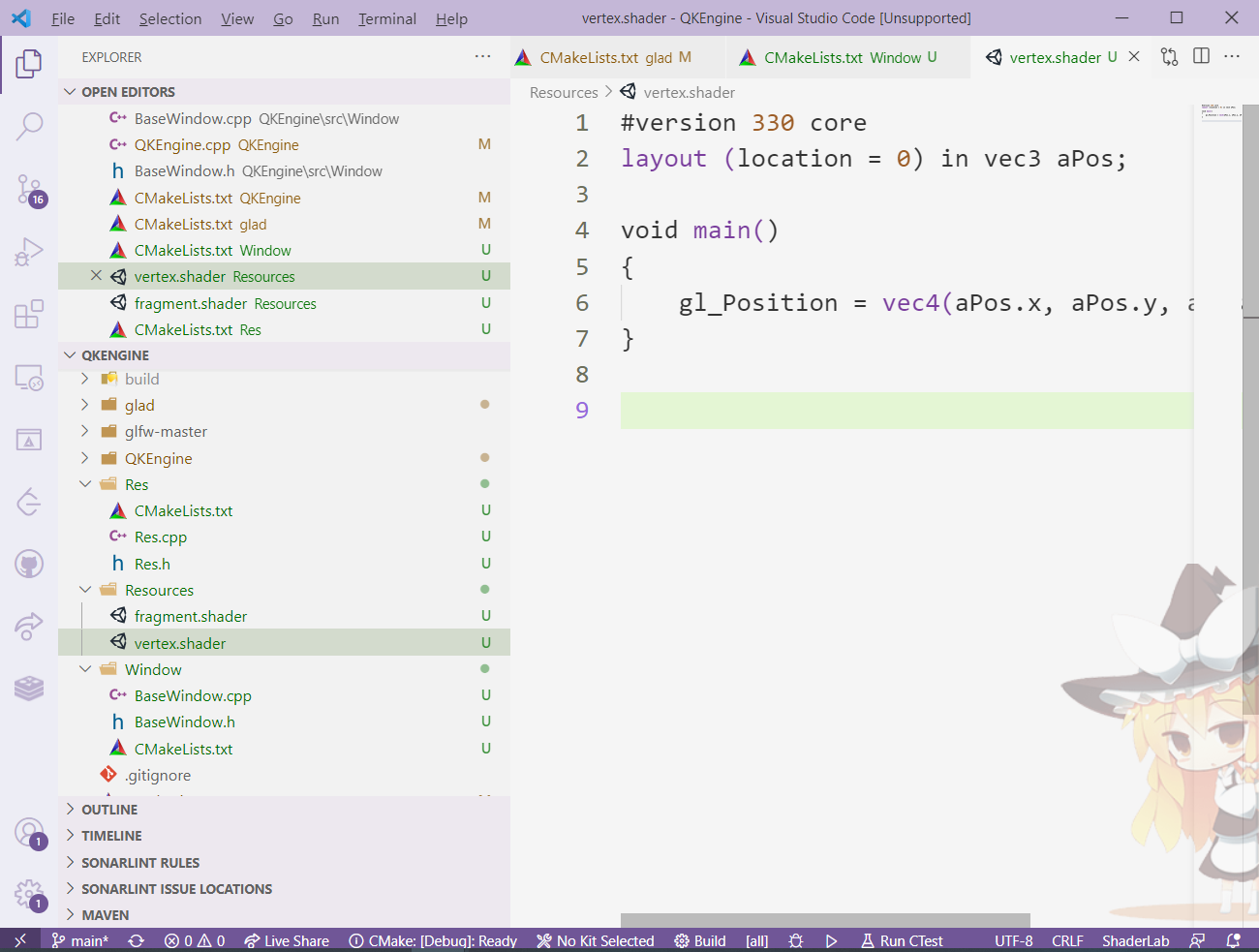Open BaseWindow.cpp in Open Editors list
The height and width of the screenshot is (952, 1259).
[284, 118]
